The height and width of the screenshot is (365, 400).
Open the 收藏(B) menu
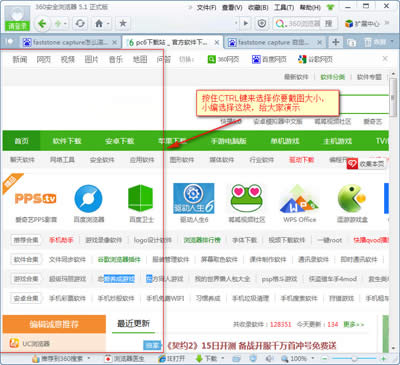tap(258, 7)
